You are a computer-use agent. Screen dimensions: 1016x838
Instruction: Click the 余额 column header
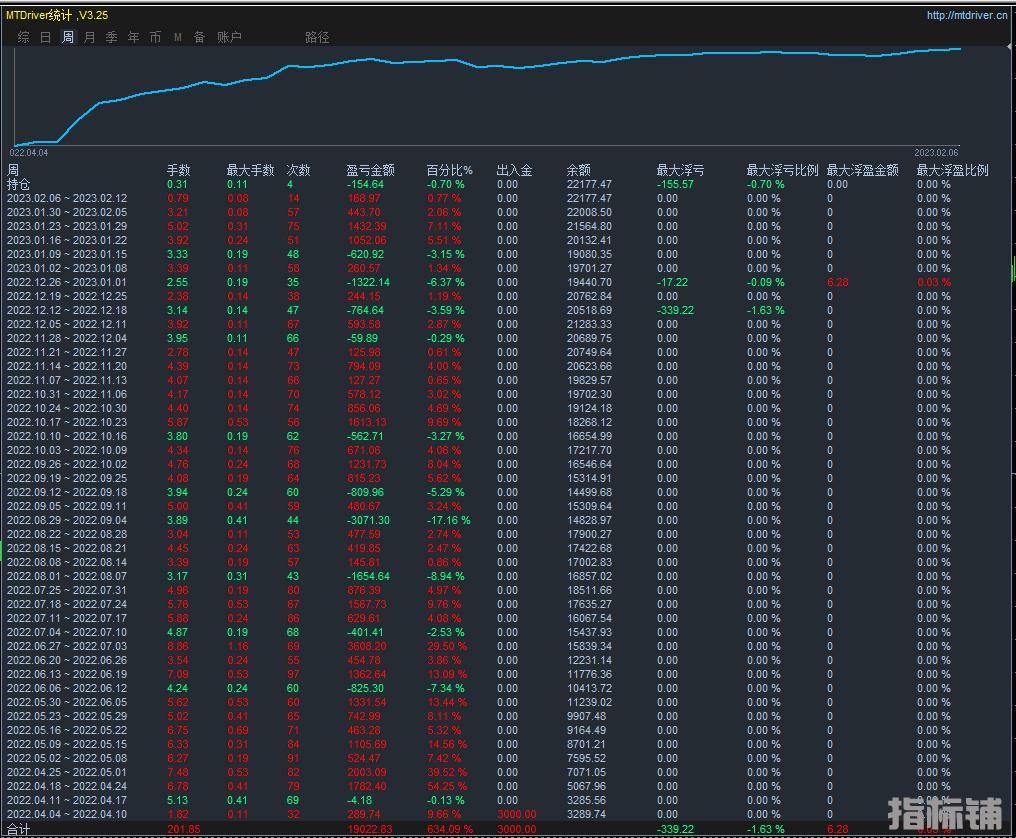(579, 170)
